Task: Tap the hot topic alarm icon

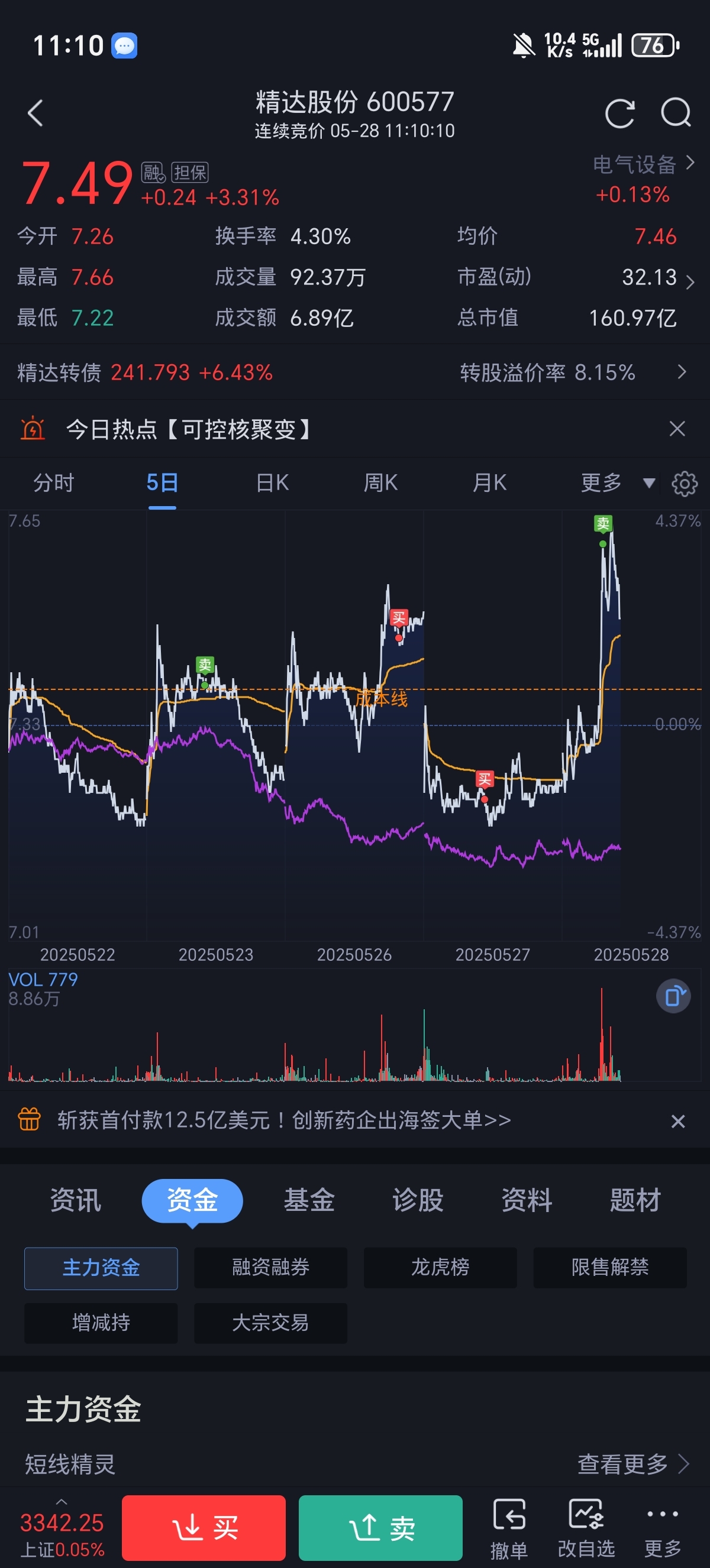Action: pyautogui.click(x=33, y=429)
